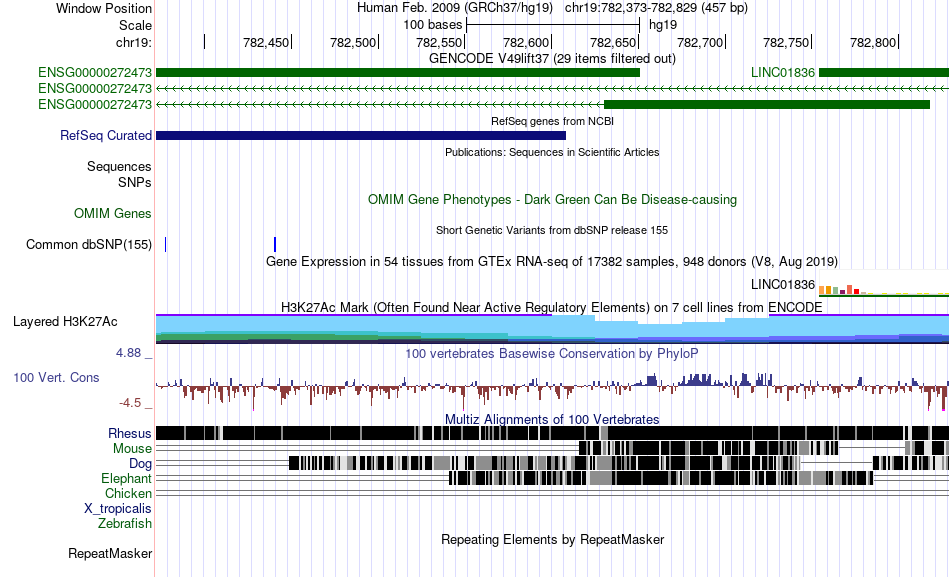Click the Mouse Multiz alignment blocks
The height and width of the screenshot is (577, 950).
pyautogui.click(x=763, y=449)
